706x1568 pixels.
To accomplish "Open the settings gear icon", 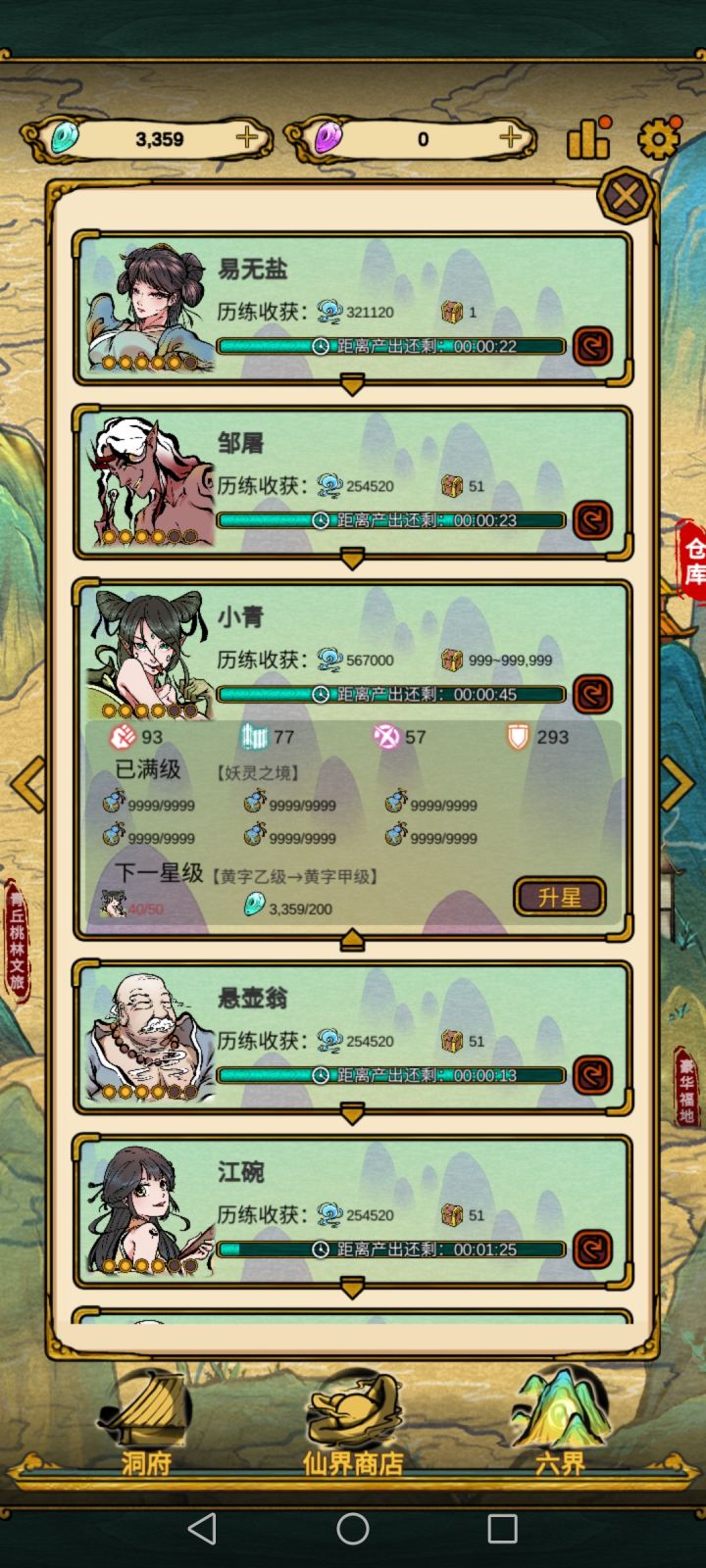I will coord(659,138).
